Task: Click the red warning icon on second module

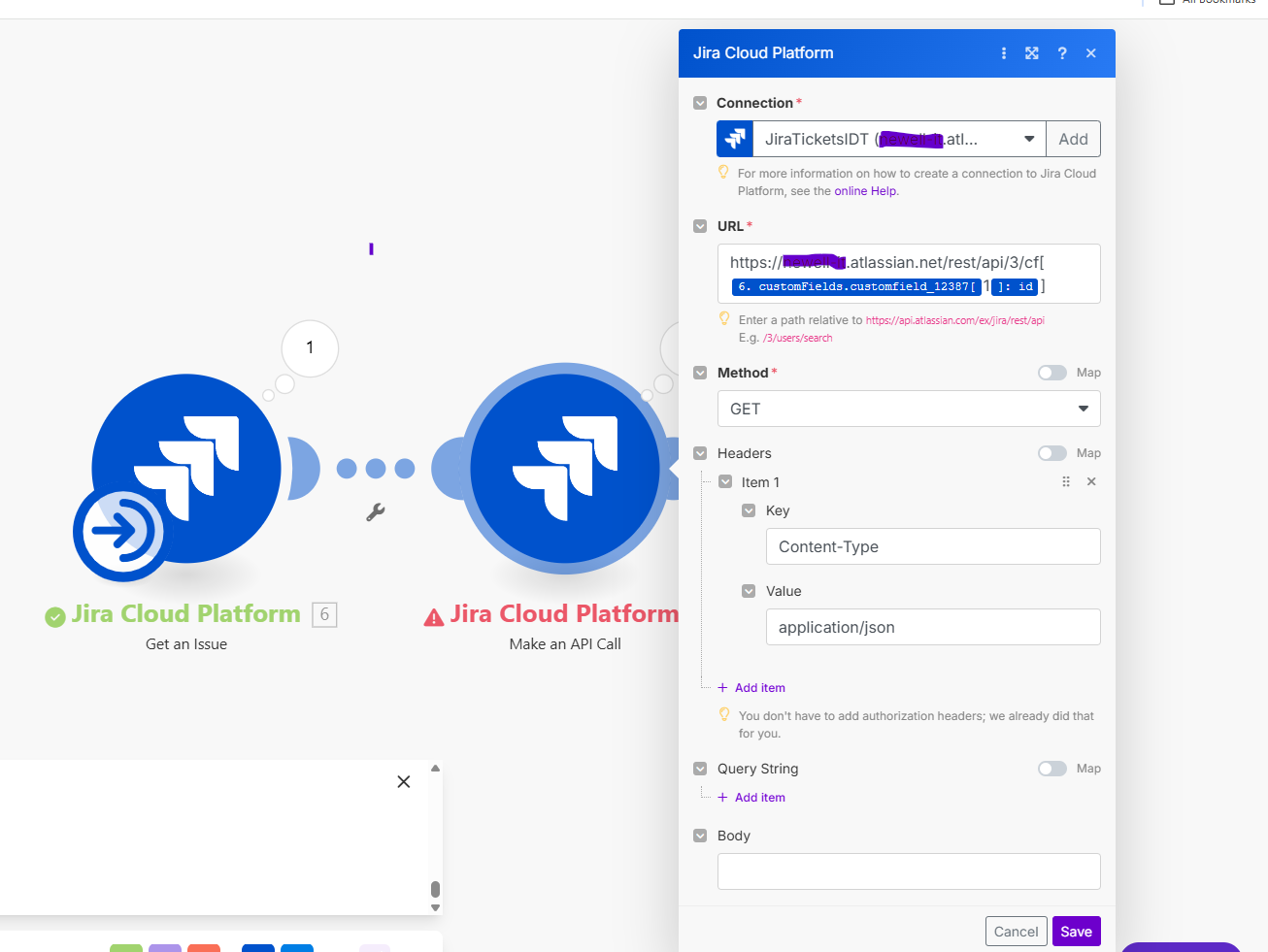Action: tap(434, 616)
